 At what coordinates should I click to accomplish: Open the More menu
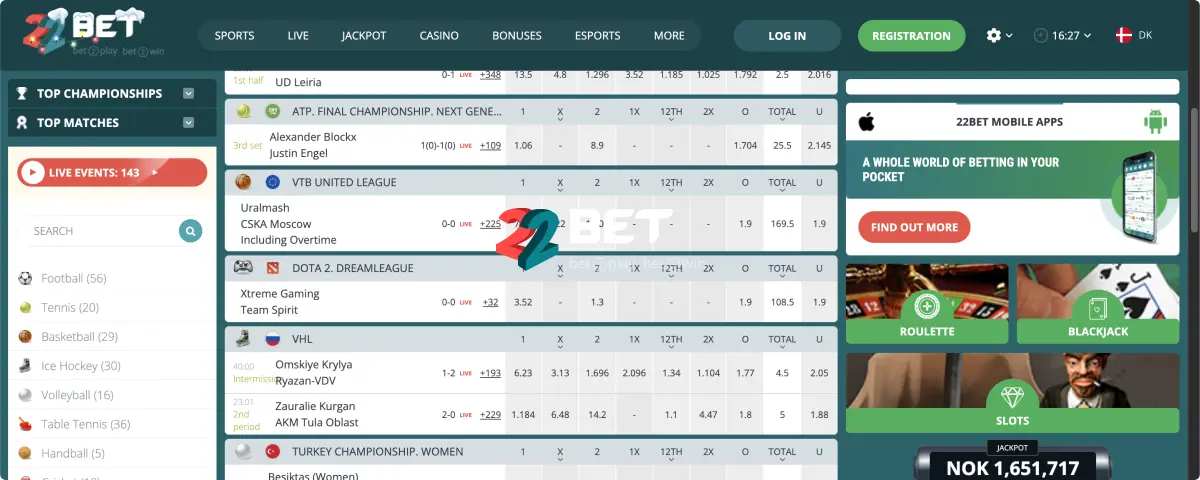tap(669, 36)
